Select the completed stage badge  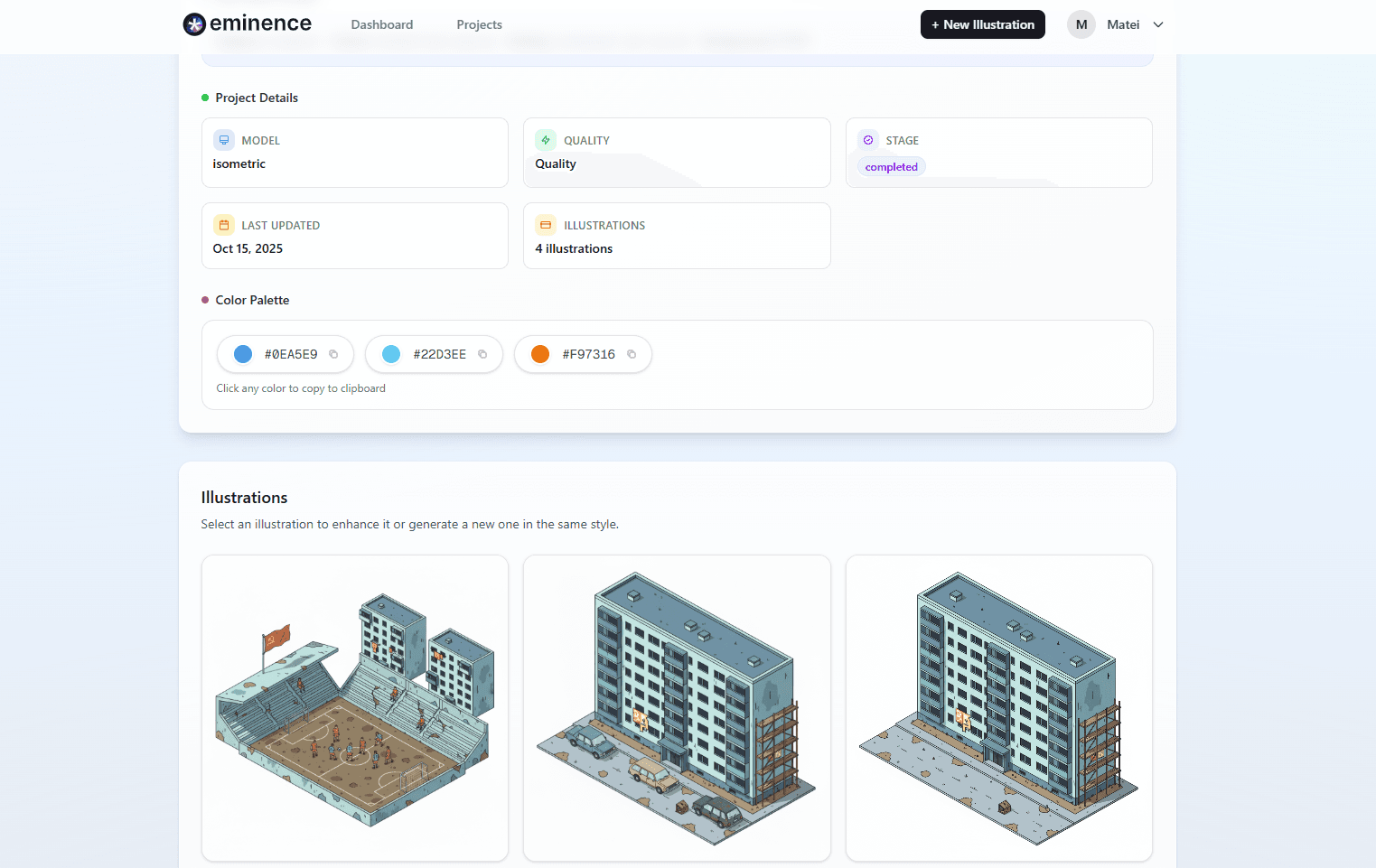click(x=891, y=166)
